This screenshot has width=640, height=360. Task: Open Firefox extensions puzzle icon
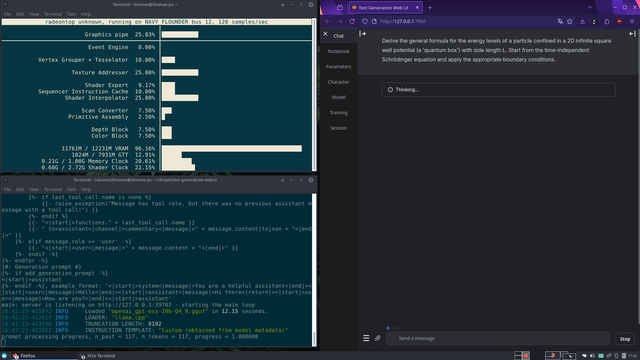(x=607, y=21)
